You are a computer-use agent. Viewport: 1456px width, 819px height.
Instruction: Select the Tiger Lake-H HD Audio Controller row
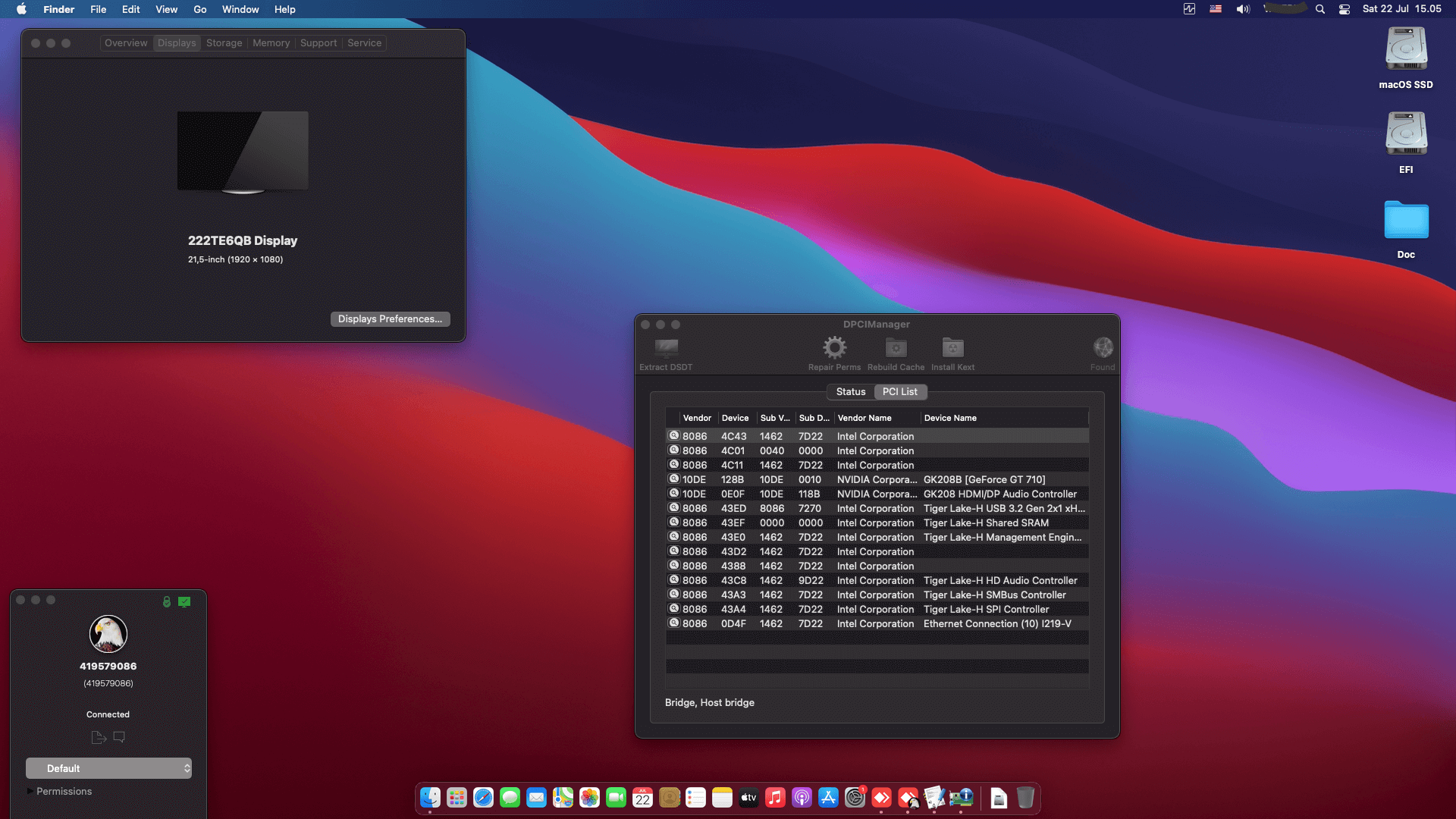point(877,580)
